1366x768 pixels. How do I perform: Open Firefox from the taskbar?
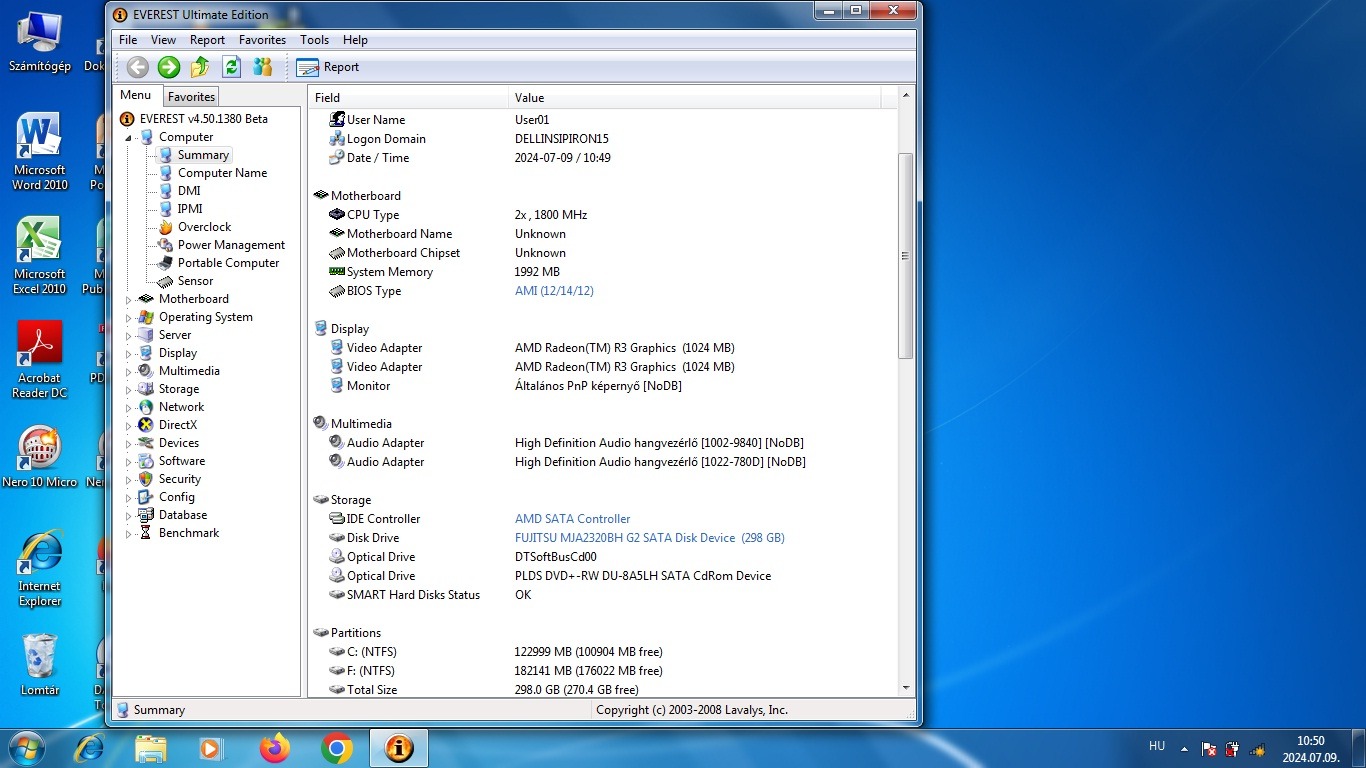pos(274,748)
